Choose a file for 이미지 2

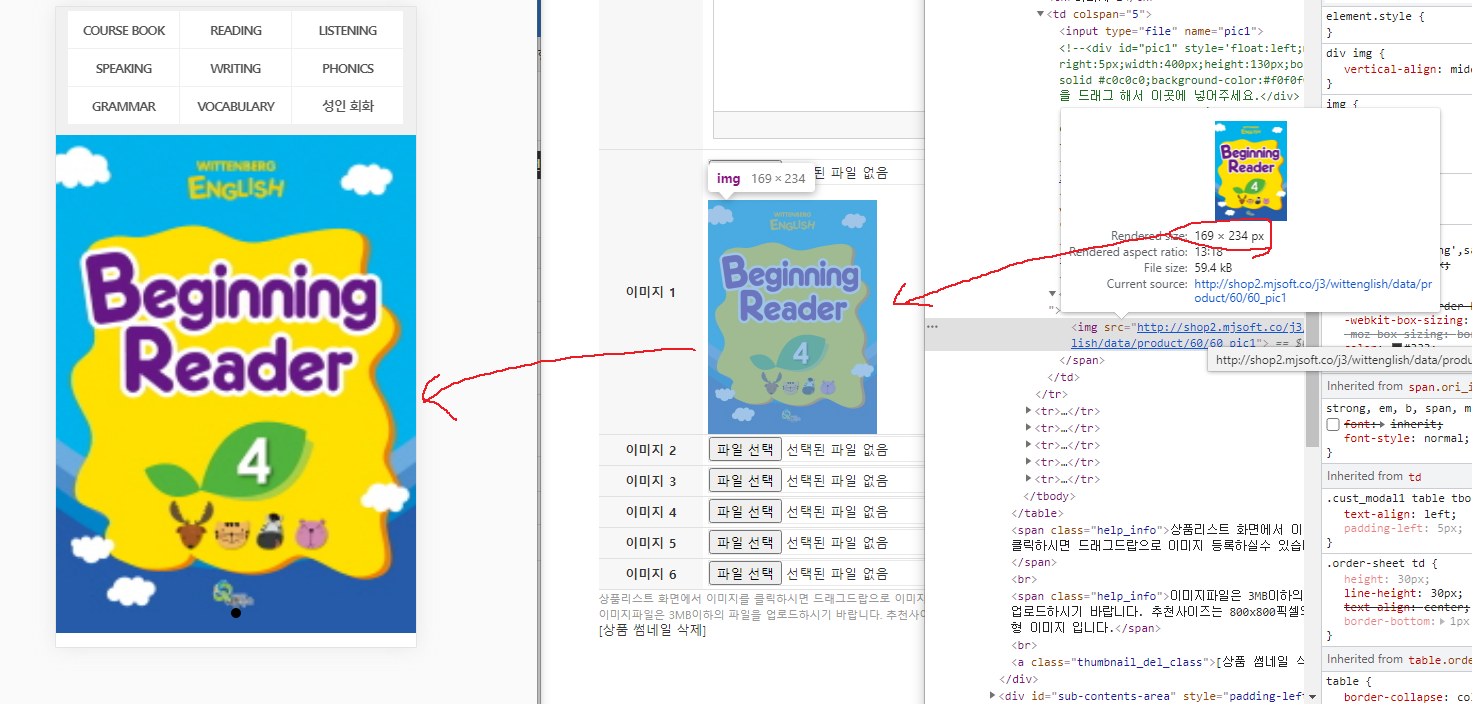click(745, 450)
